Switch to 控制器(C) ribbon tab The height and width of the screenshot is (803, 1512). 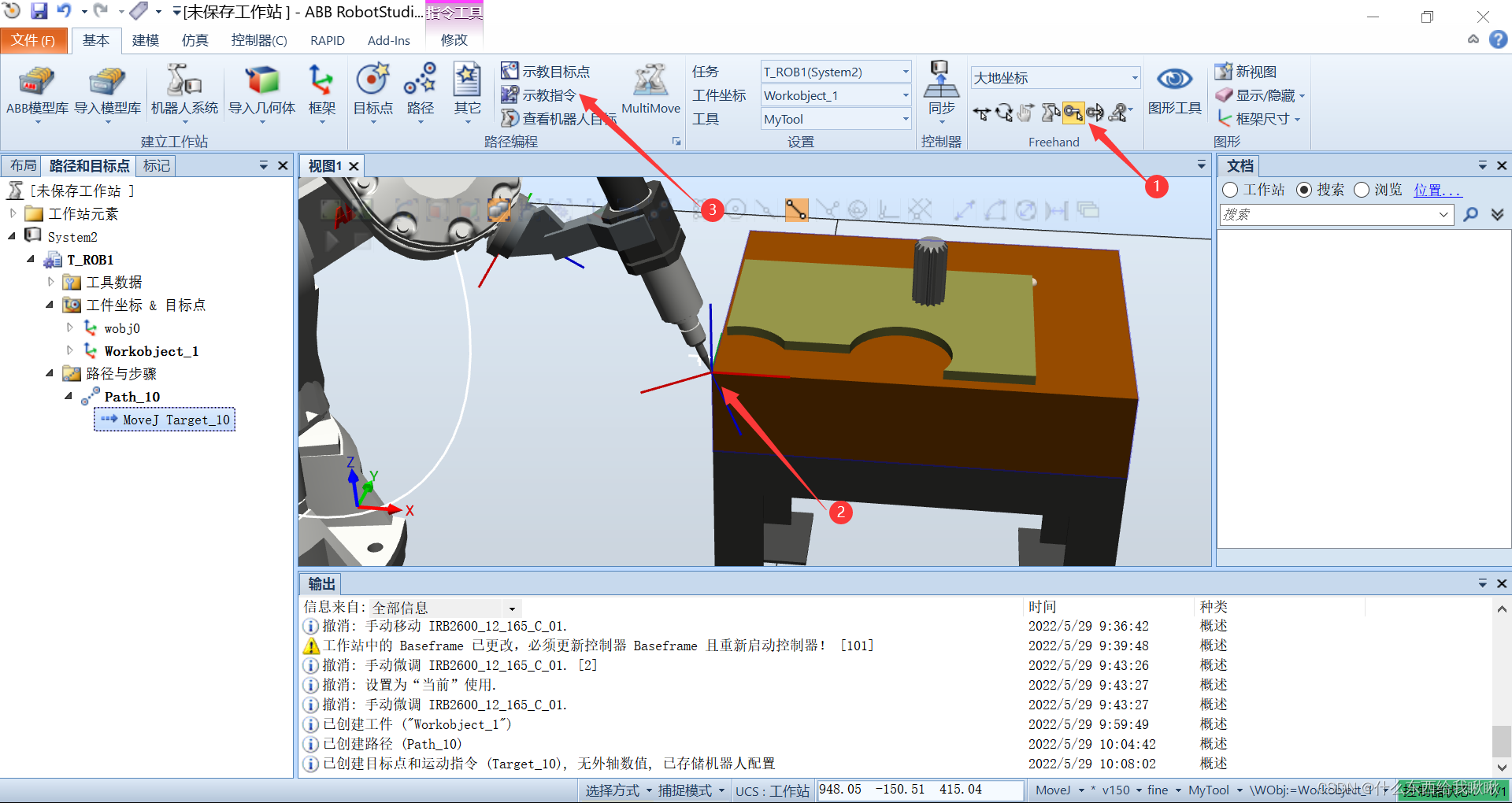point(259,40)
